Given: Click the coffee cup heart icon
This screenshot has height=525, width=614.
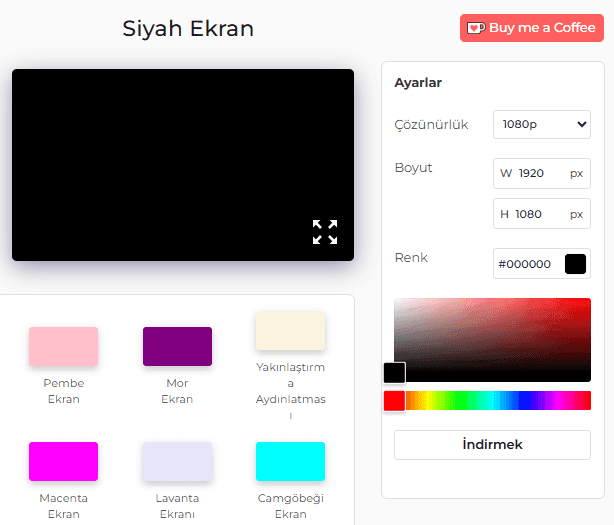Looking at the screenshot, I should tap(476, 28).
